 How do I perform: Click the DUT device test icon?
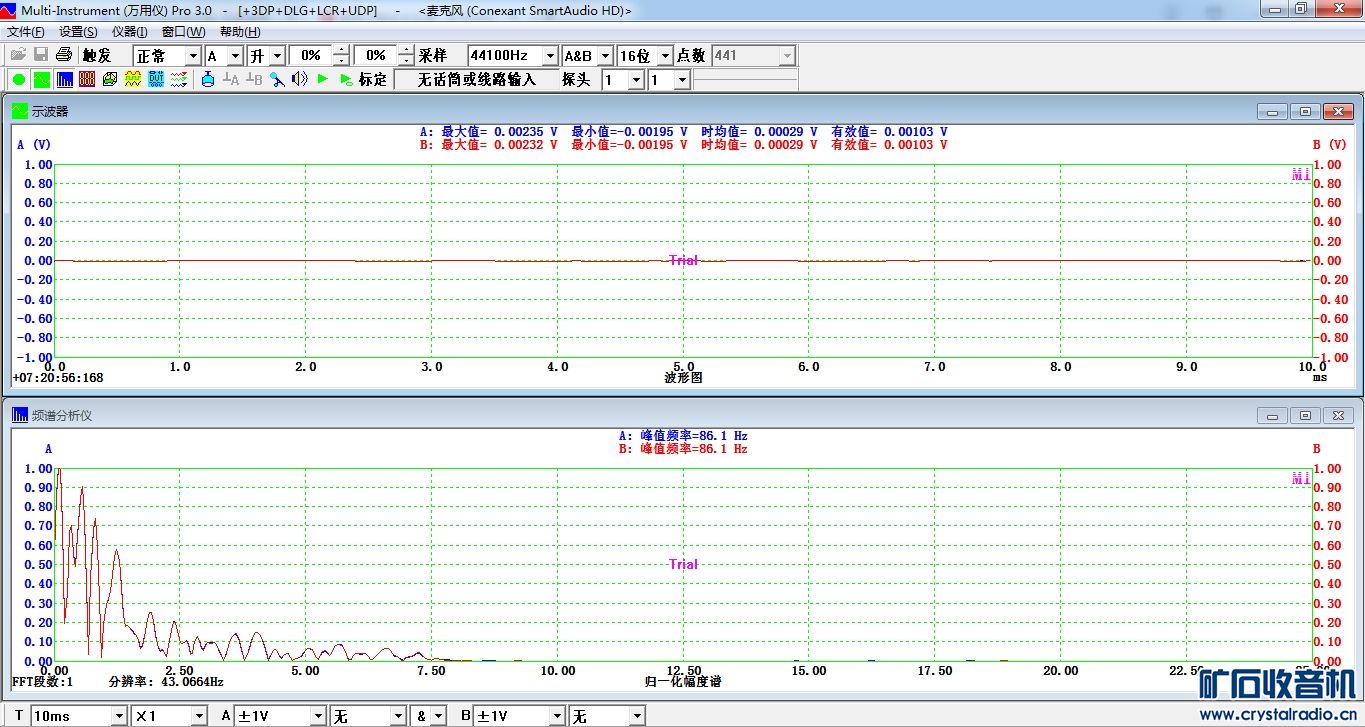tap(156, 79)
